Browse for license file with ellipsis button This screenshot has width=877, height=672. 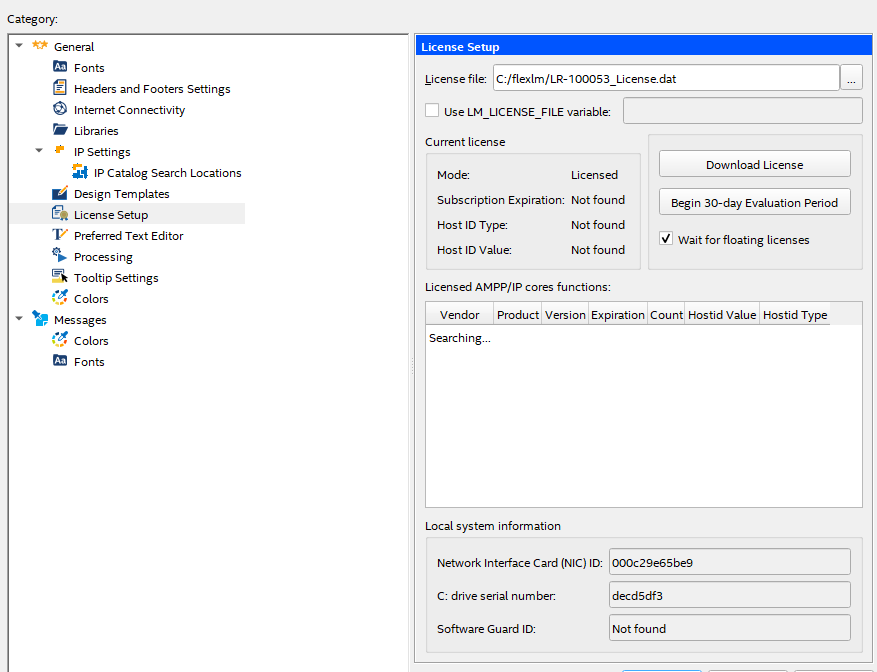pos(852,78)
